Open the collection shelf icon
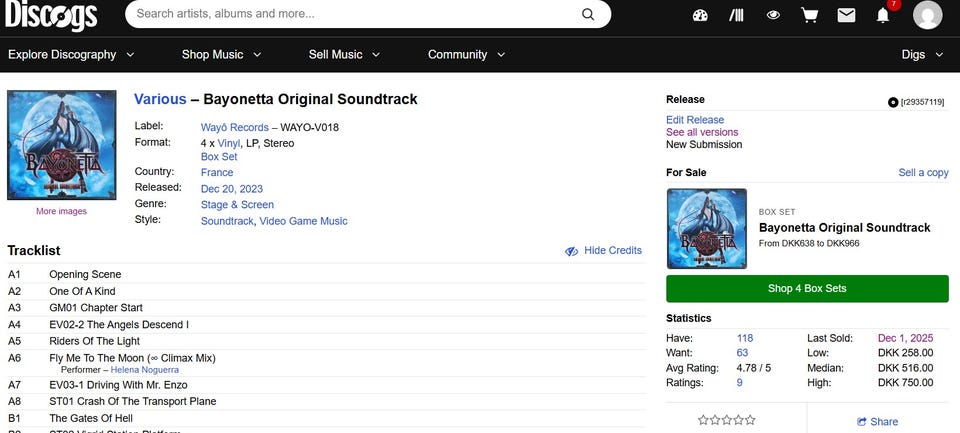The height and width of the screenshot is (433, 960). [737, 15]
